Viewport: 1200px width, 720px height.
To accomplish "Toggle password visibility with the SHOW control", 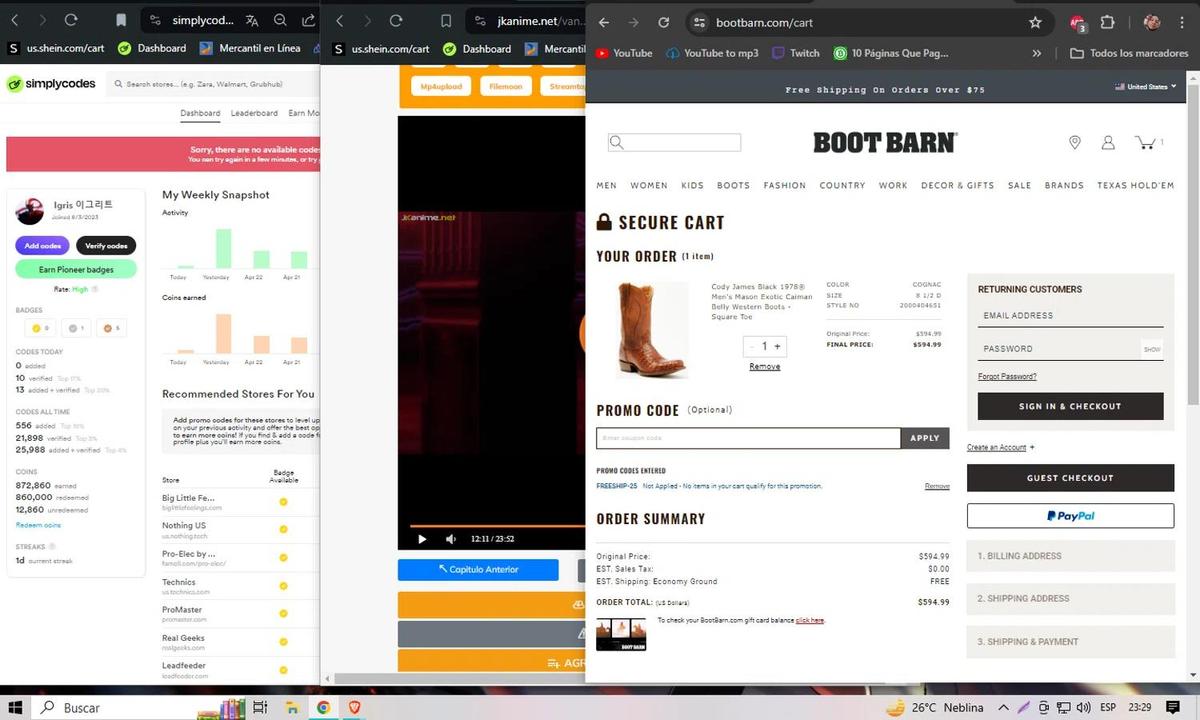I will (1152, 348).
